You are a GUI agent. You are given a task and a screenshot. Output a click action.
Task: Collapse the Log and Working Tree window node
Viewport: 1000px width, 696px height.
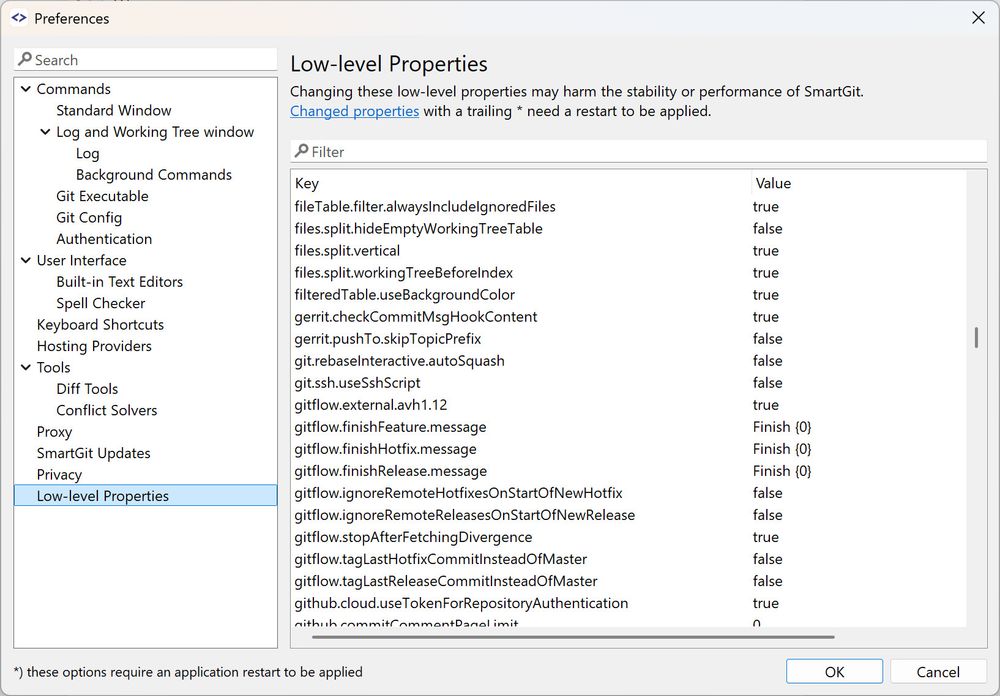tap(45, 131)
